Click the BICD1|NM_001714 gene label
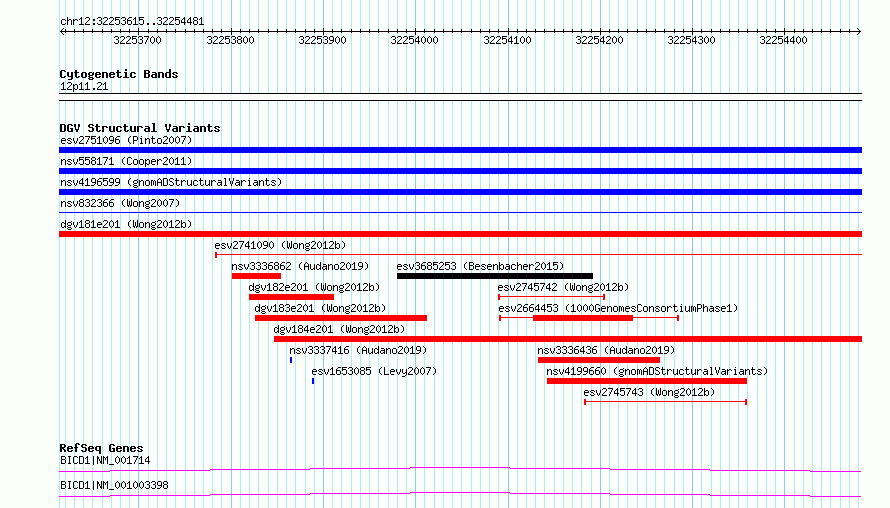 105,460
